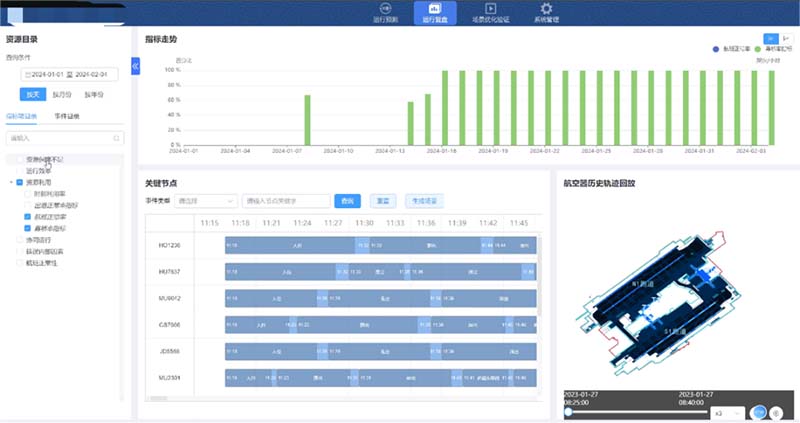The image size is (800, 423).
Task: Toggle the 资源利用 parent checkbox
Action: 19,182
